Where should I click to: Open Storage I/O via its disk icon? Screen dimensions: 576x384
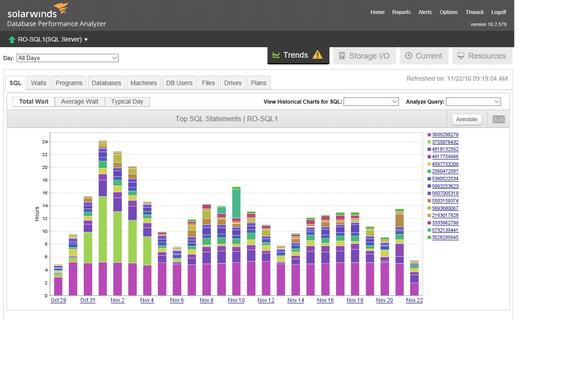click(x=342, y=56)
